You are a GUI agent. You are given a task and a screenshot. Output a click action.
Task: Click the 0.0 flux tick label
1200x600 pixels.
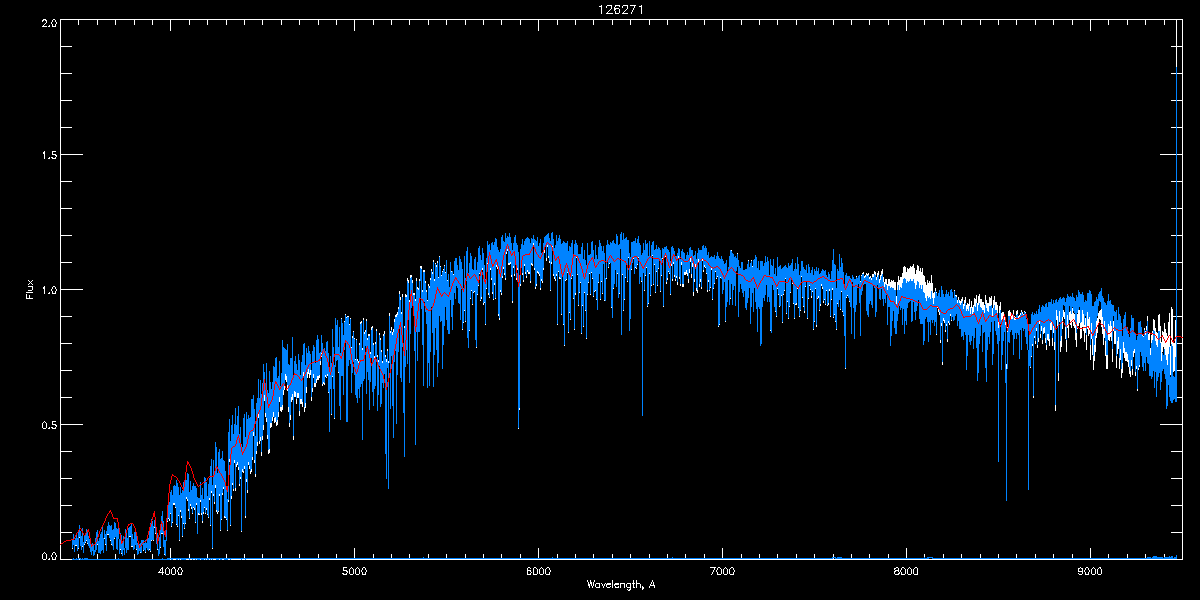point(48,554)
